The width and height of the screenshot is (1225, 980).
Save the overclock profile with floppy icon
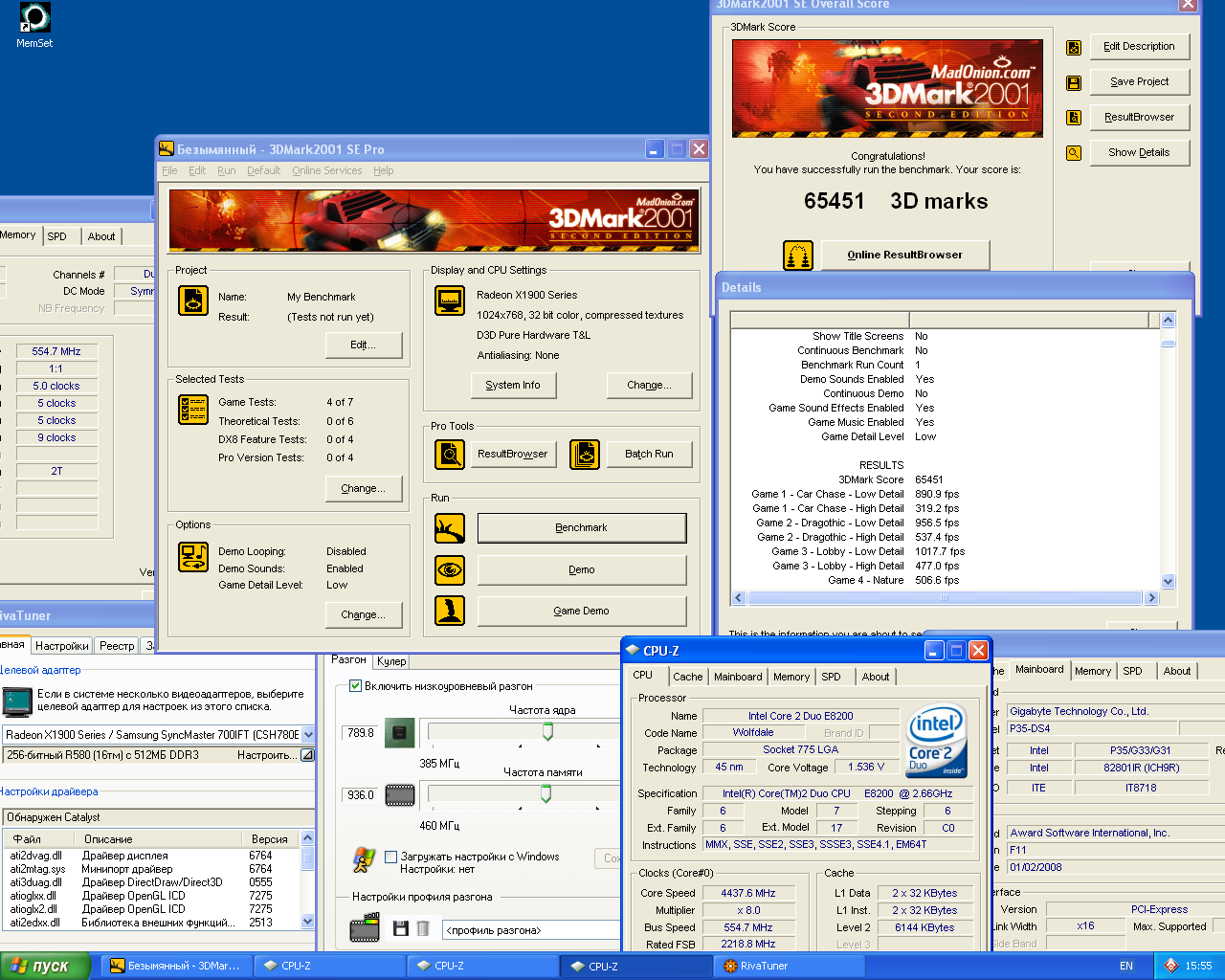[400, 928]
